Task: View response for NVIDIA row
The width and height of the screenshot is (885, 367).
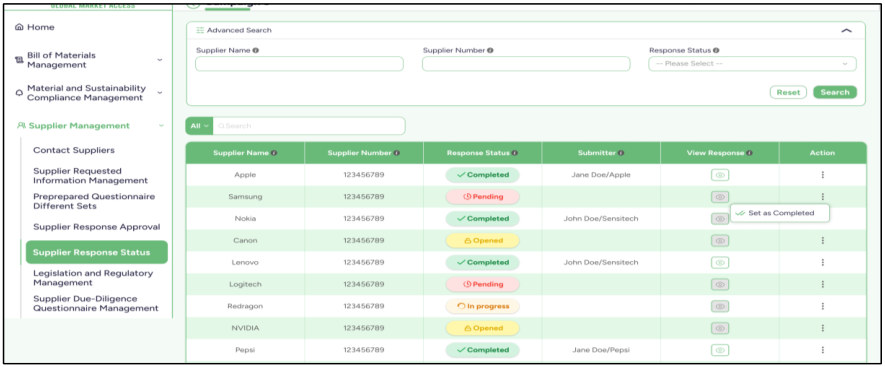Action: (x=720, y=328)
